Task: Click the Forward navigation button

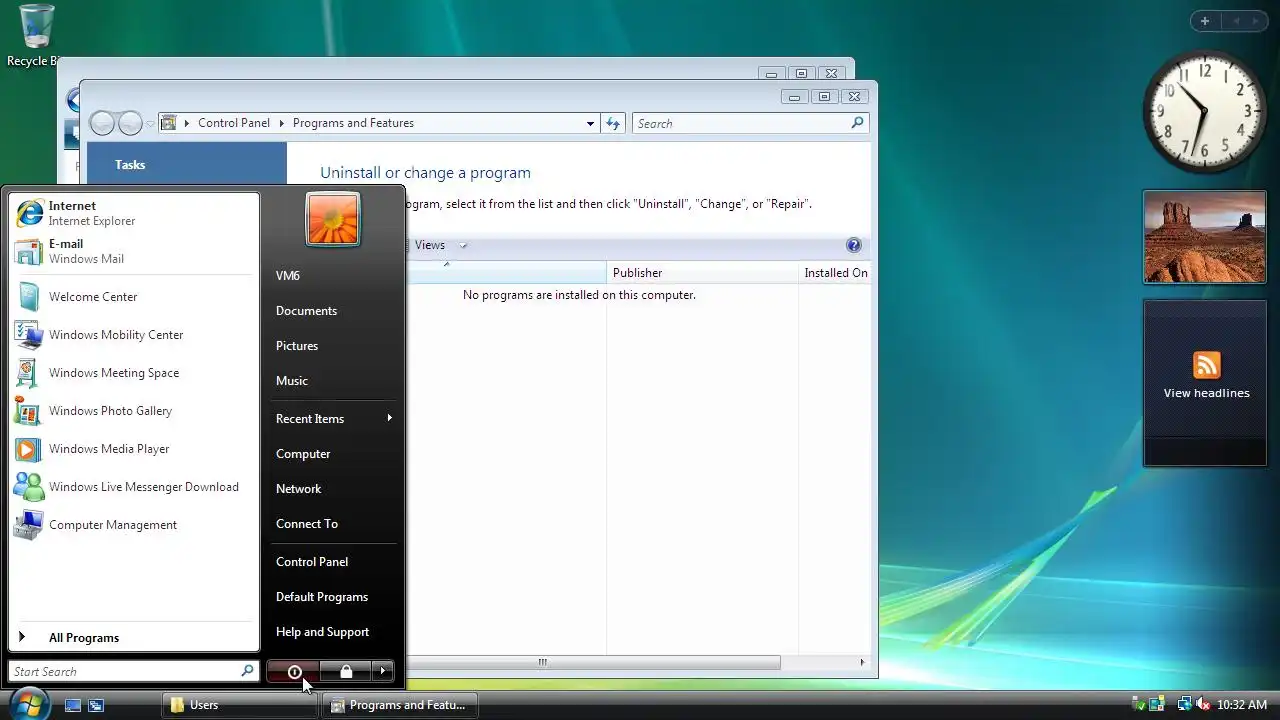Action: pyautogui.click(x=131, y=123)
